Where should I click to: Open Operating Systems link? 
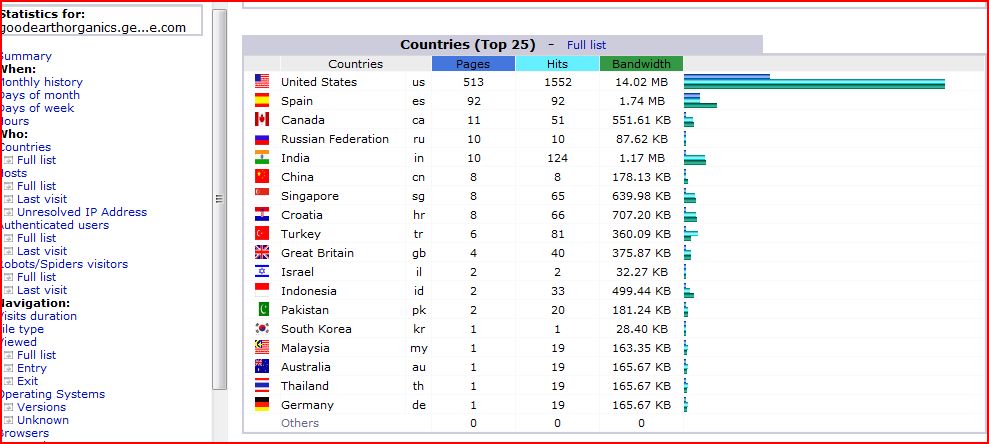(52, 394)
